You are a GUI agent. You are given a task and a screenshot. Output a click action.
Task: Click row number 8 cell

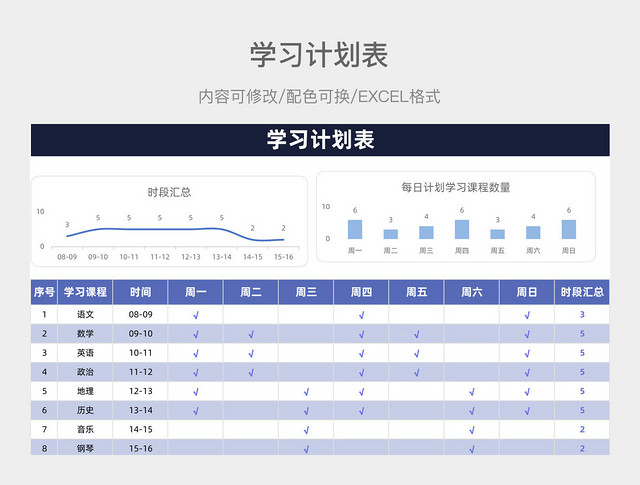click(x=44, y=448)
